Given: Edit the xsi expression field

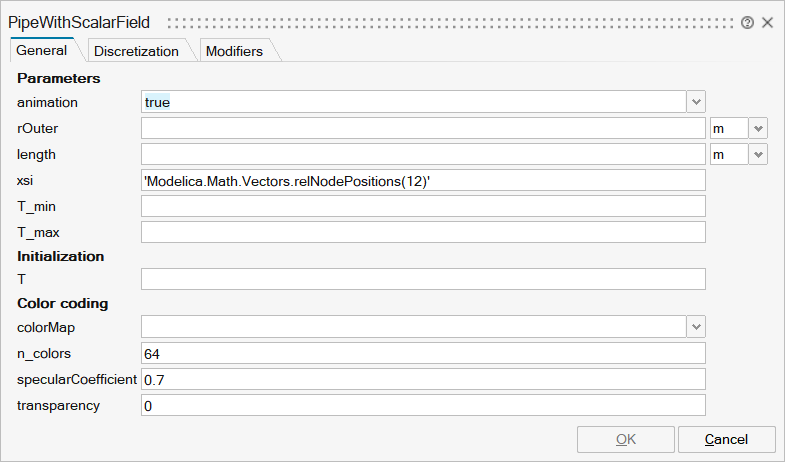Looking at the screenshot, I should [423, 180].
